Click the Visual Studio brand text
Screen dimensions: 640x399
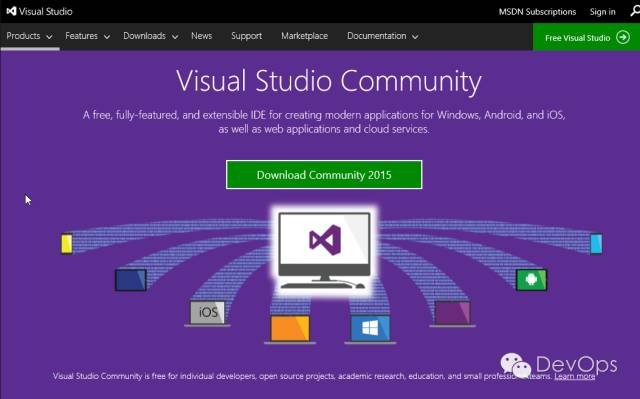pos(46,11)
